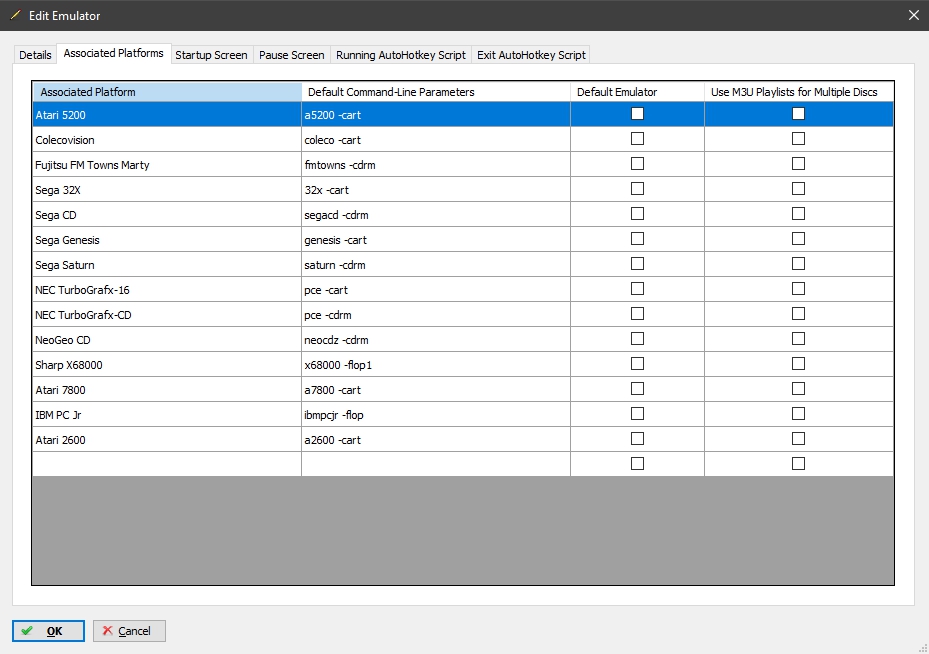929x654 pixels.
Task: Set NeoGeo CD as default emulator
Action: [638, 338]
